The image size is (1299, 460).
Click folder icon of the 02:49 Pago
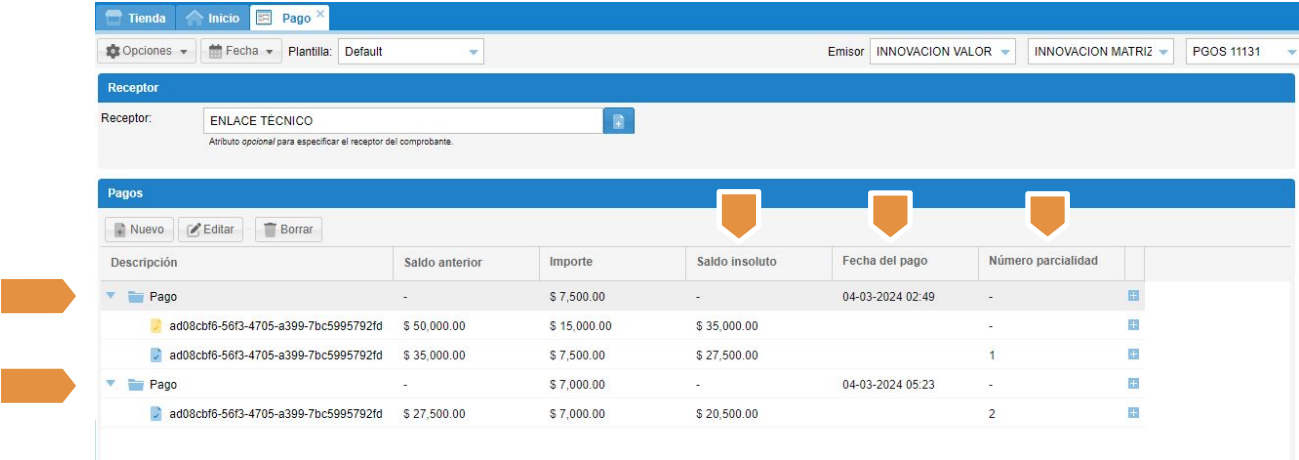click(x=136, y=297)
